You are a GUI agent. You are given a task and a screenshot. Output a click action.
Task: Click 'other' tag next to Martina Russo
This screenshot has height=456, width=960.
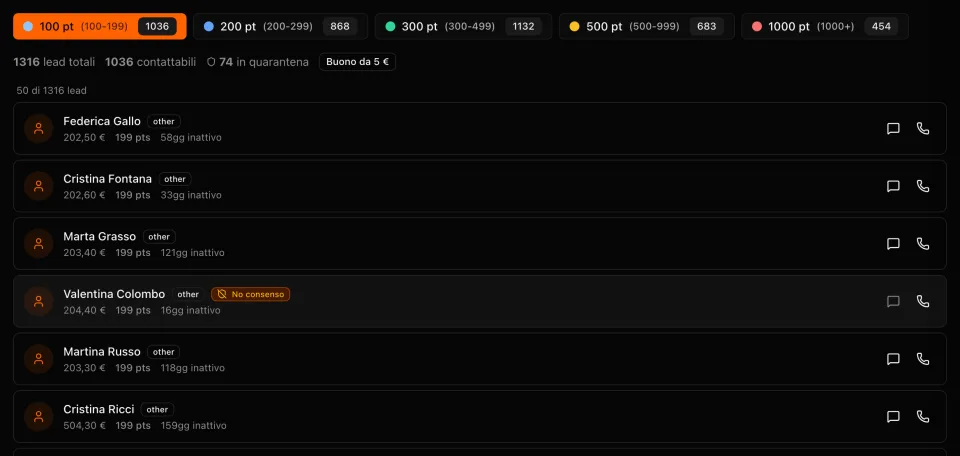coord(163,352)
